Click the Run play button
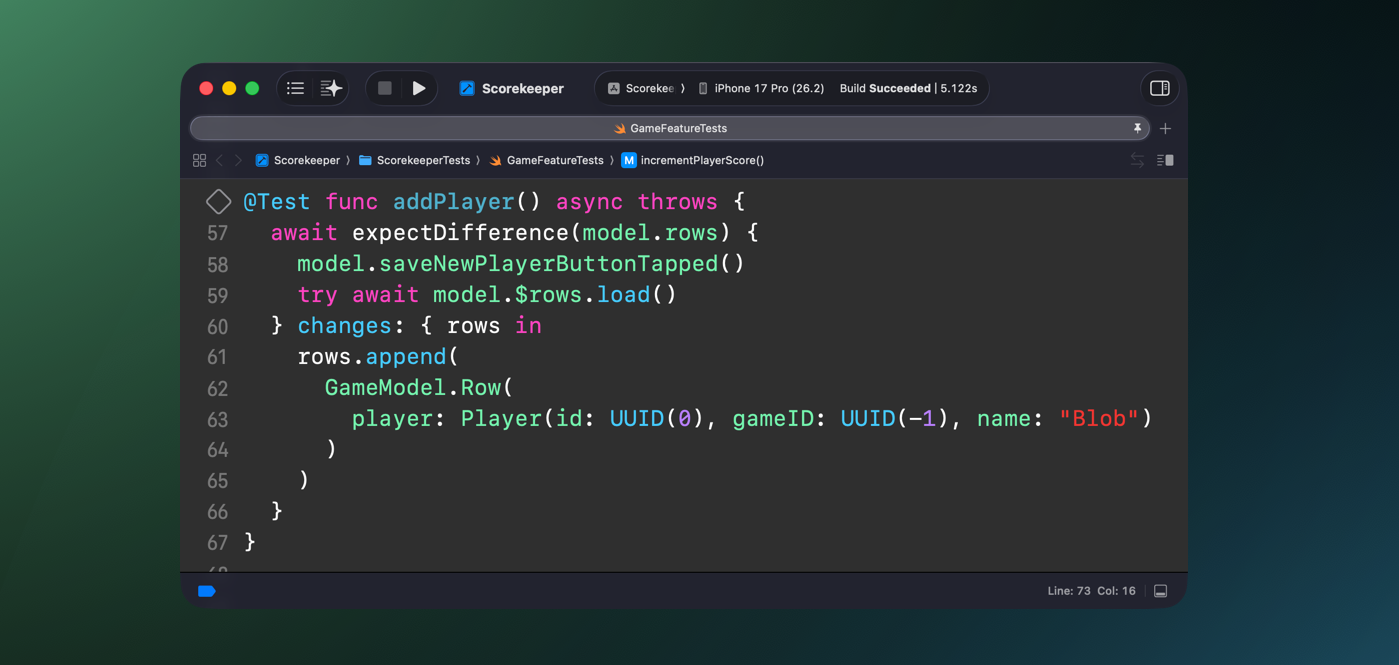The width and height of the screenshot is (1399, 665). (419, 89)
